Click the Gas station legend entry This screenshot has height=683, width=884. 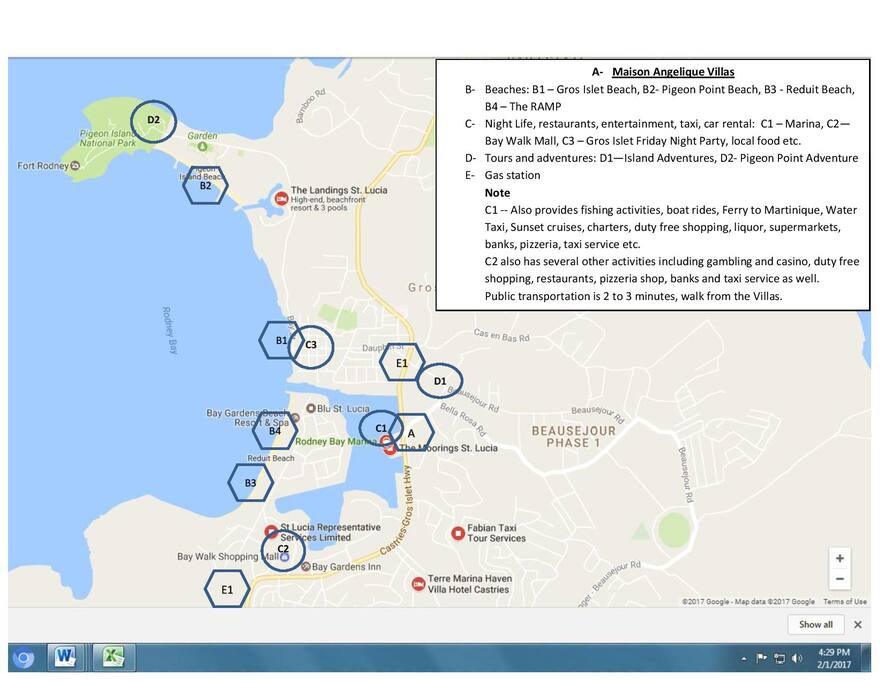pyautogui.click(x=512, y=175)
